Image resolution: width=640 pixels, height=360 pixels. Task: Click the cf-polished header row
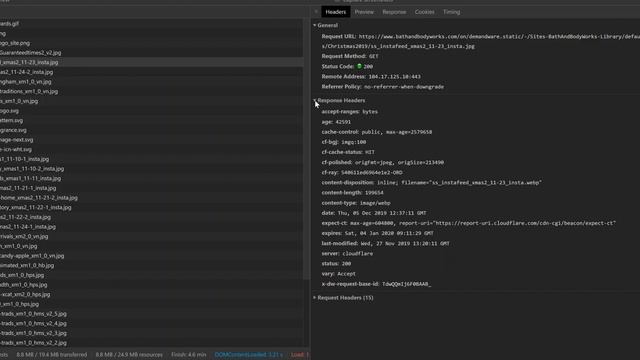[382, 162]
